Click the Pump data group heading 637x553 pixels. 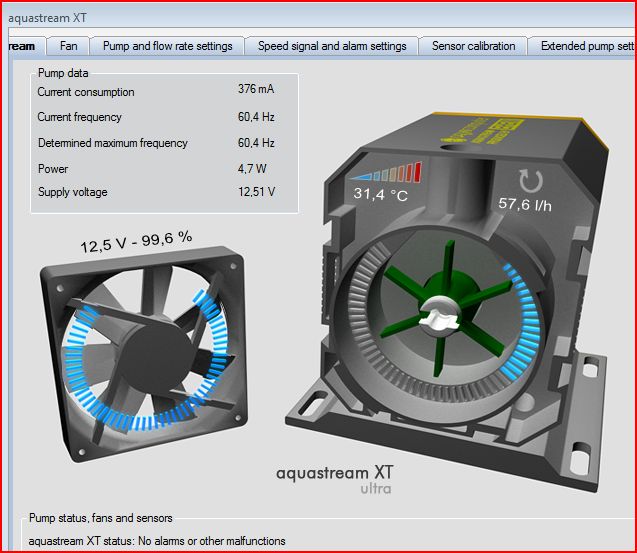click(63, 73)
